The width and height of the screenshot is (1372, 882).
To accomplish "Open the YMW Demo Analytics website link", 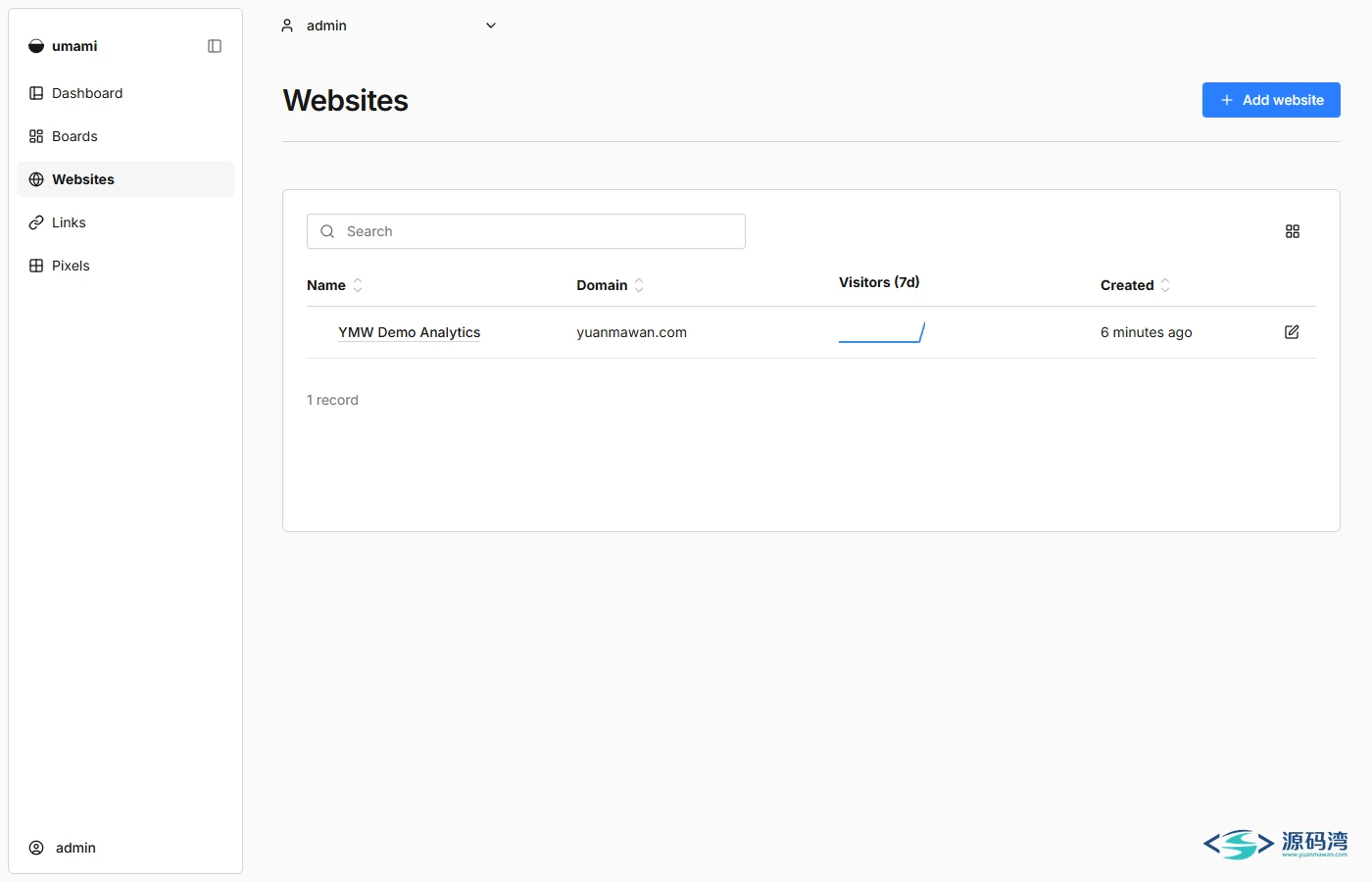I will pos(410,332).
